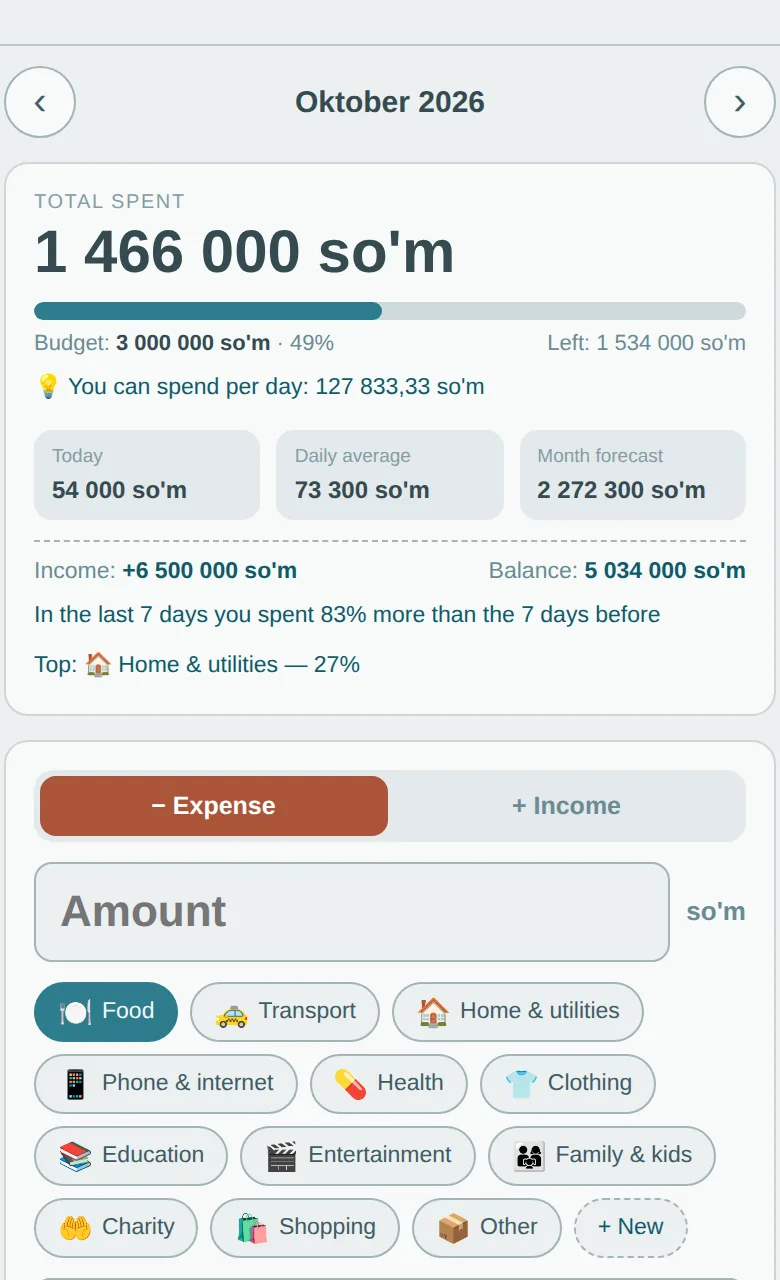This screenshot has width=780, height=1280.
Task: Select the Entertainment category chip
Action: point(358,1156)
